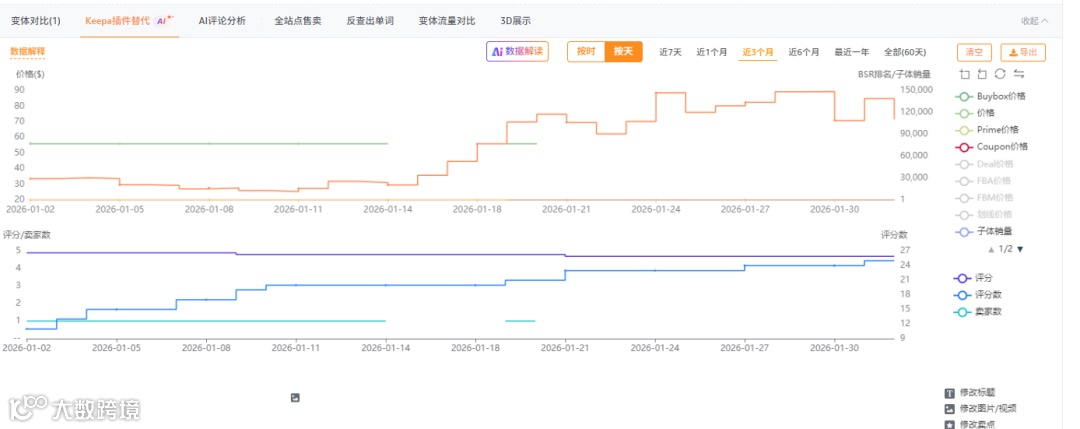The image size is (1080, 429).
Task: Toggle Coupon价格 series in legend
Action: [x=991, y=147]
